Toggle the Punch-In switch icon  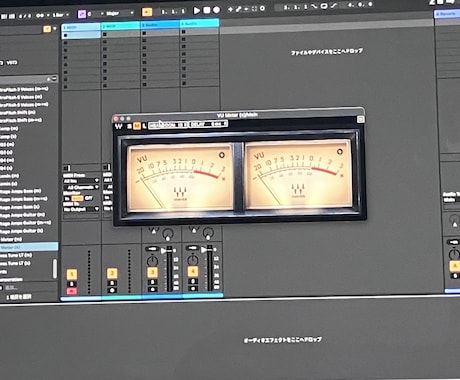pos(314,7)
